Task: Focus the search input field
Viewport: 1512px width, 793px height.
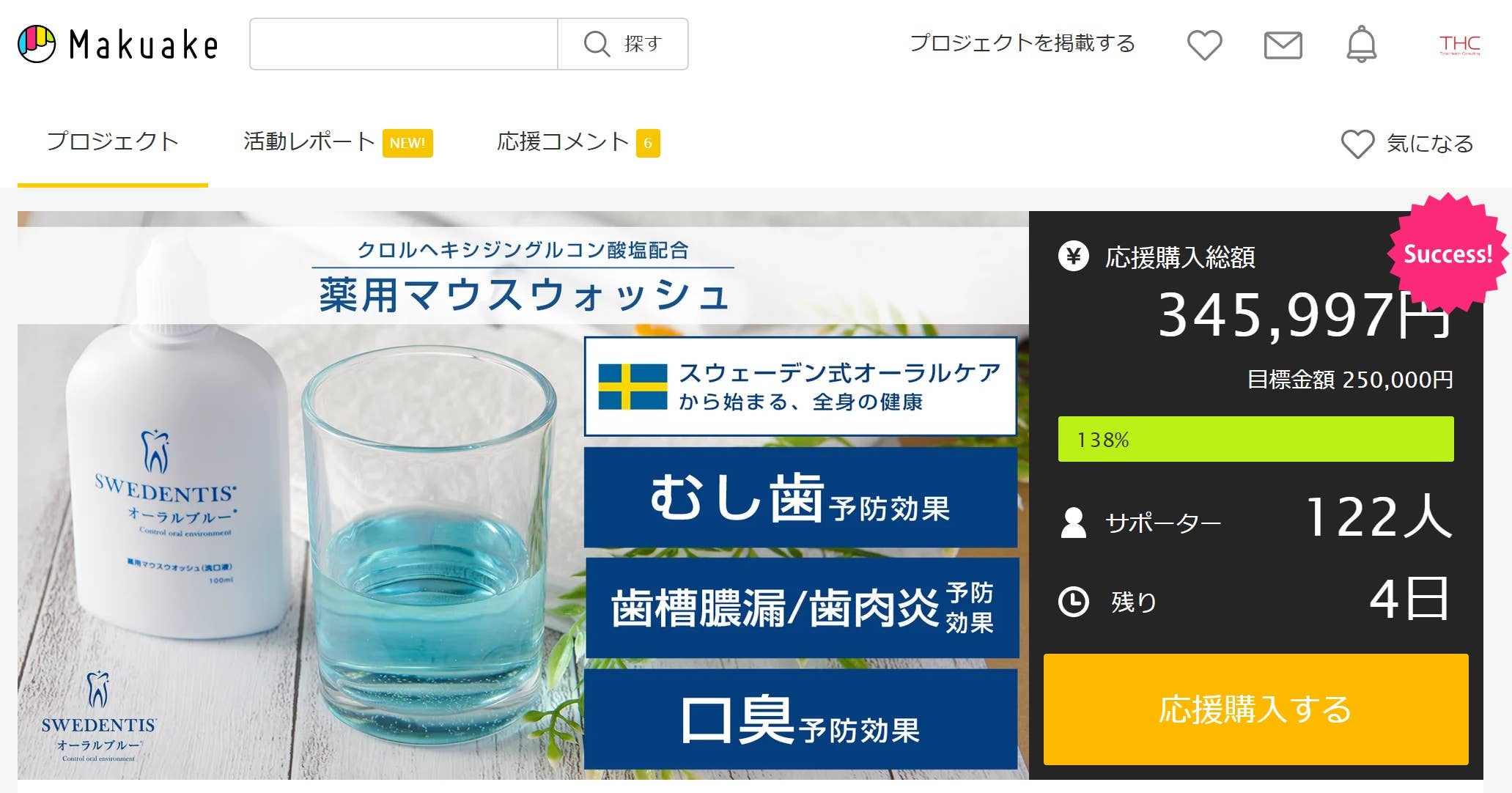Action: click(x=404, y=44)
